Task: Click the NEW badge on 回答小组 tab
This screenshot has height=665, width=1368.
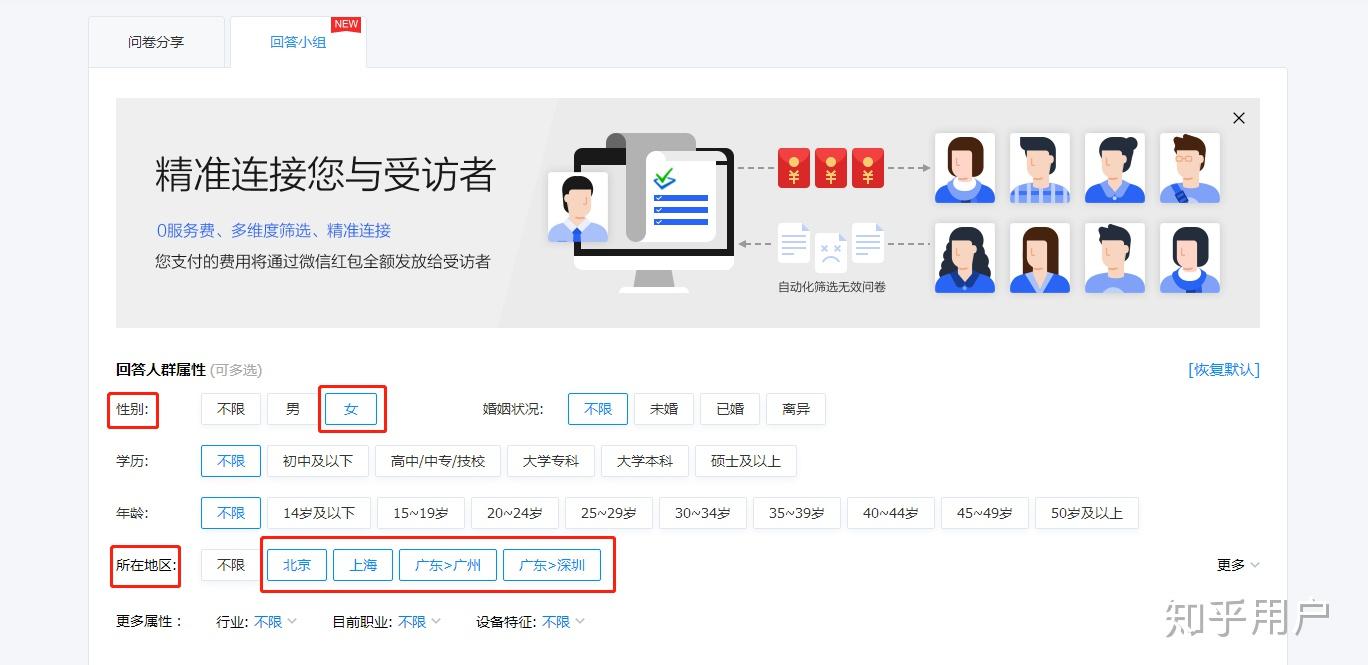Action: pyautogui.click(x=346, y=24)
